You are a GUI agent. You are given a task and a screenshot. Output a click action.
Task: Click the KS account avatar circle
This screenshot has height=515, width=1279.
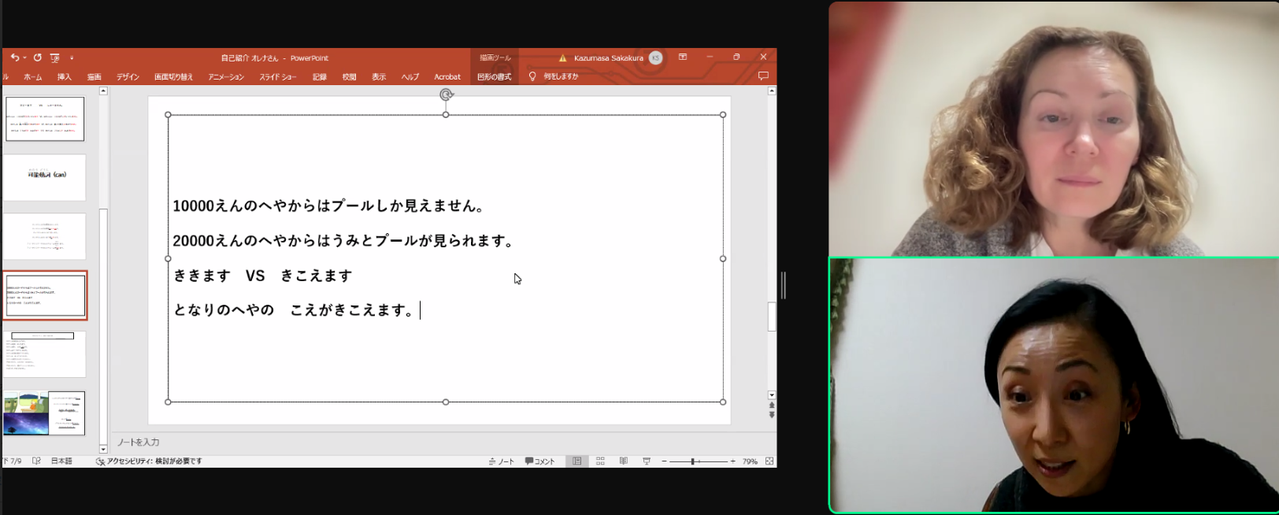pos(656,58)
